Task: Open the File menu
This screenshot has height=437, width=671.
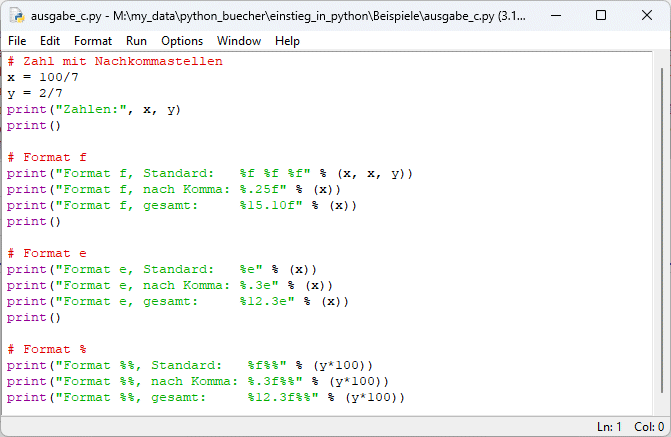Action: point(17,41)
